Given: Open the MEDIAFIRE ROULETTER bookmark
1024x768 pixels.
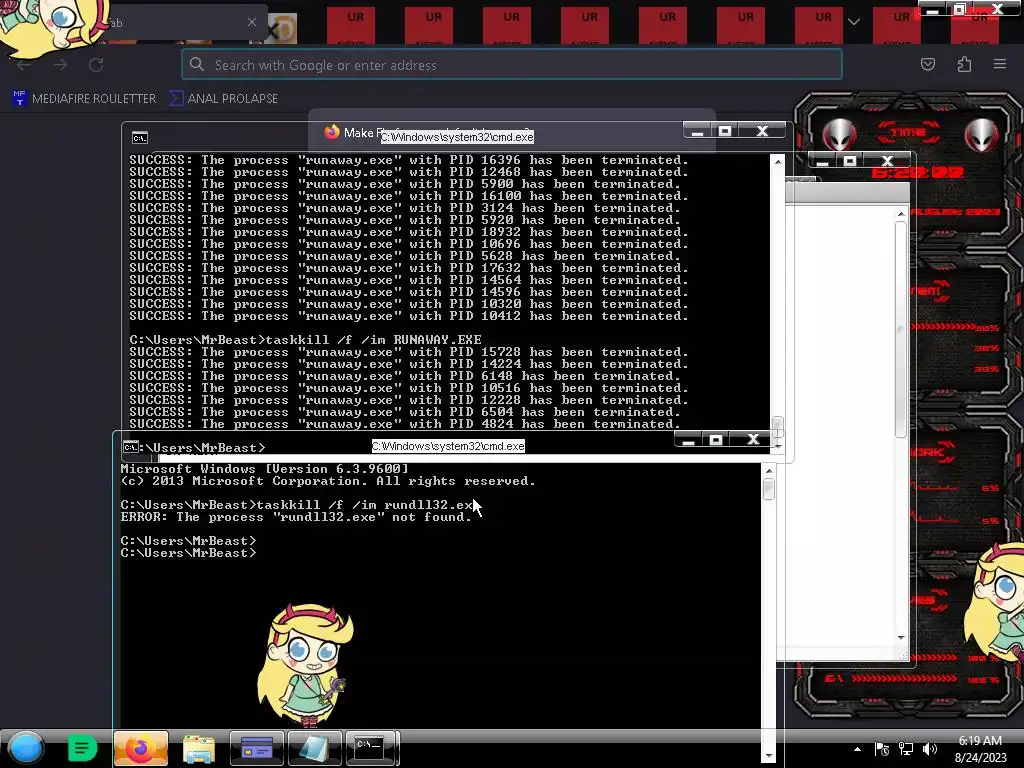Looking at the screenshot, I should (x=84, y=99).
